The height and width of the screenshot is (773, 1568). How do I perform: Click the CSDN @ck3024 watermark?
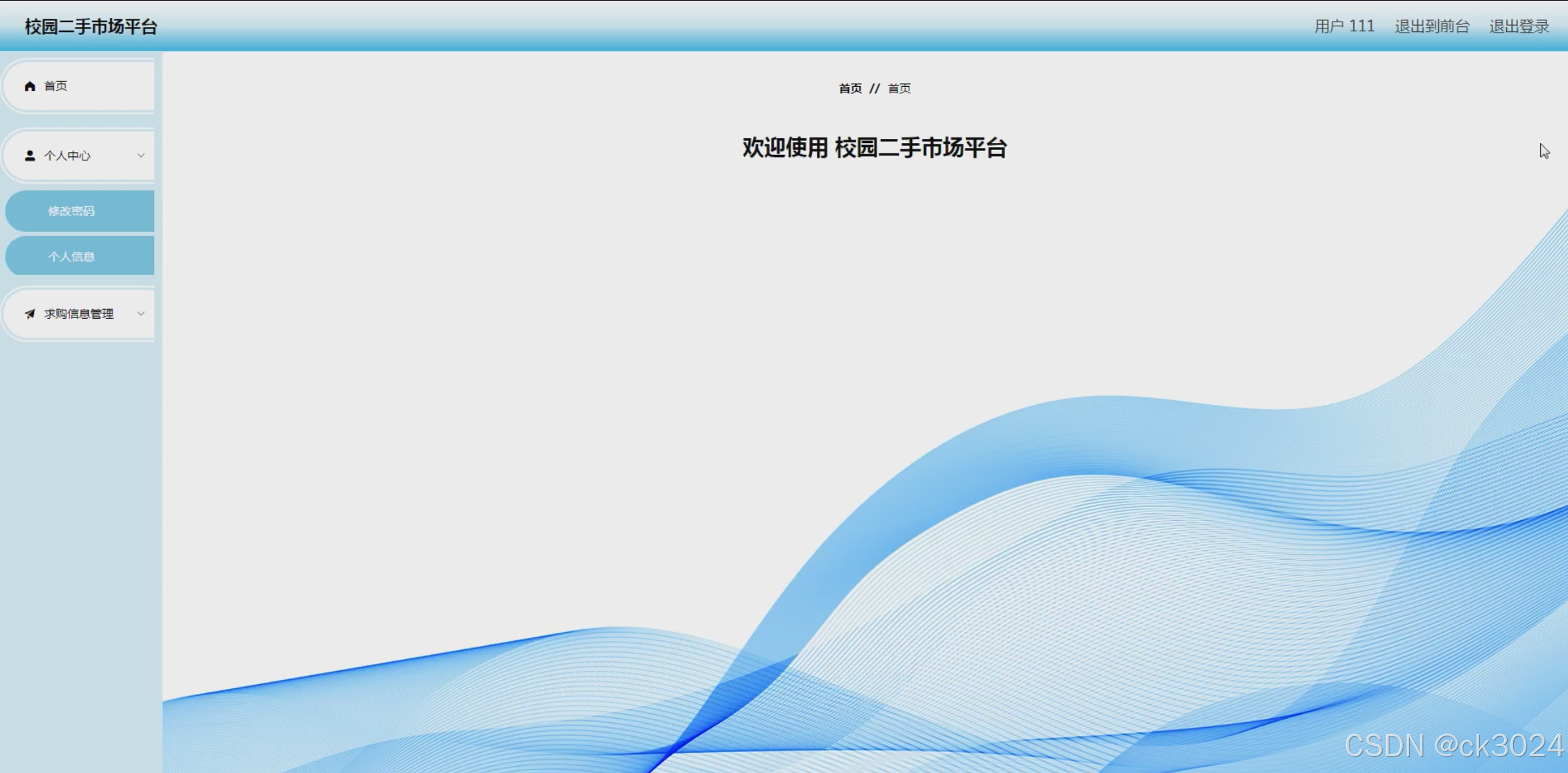point(1453,745)
